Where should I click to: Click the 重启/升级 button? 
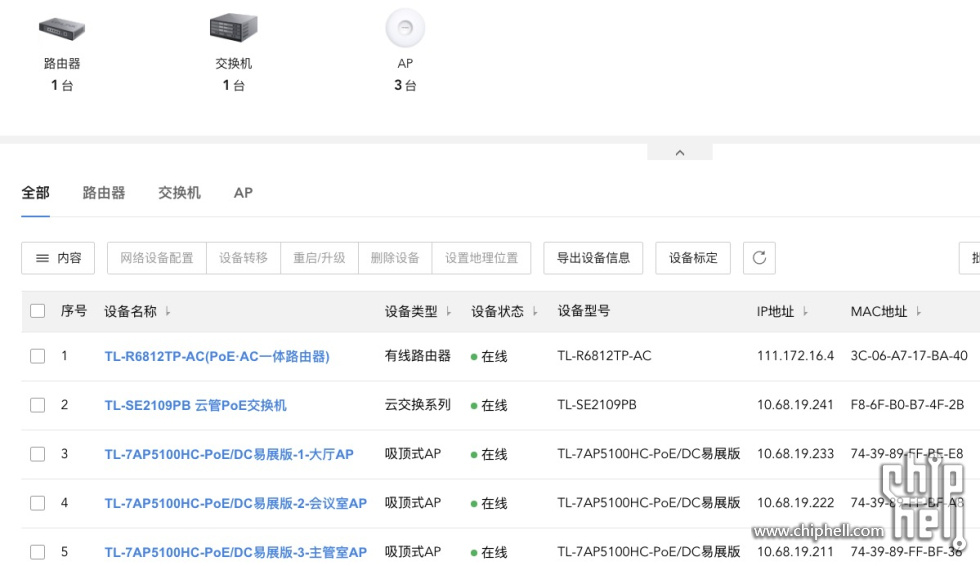319,258
